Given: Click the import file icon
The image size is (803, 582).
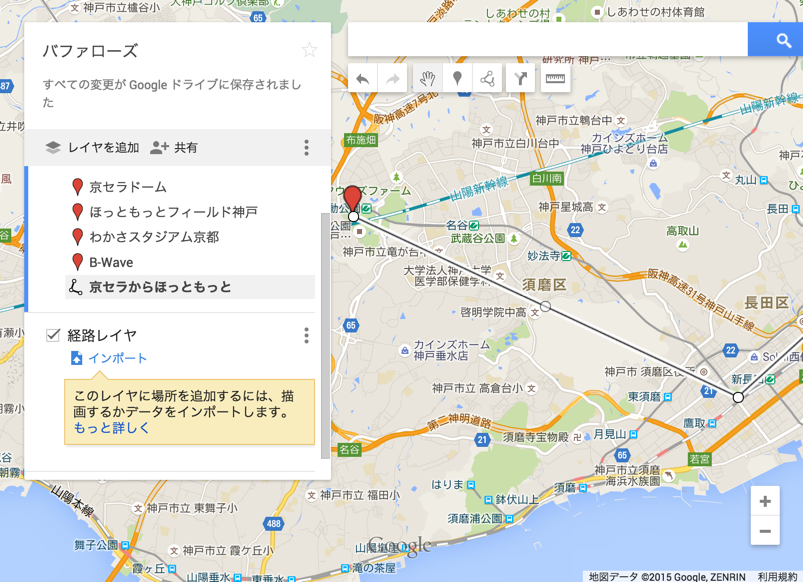Looking at the screenshot, I should click(x=76, y=358).
